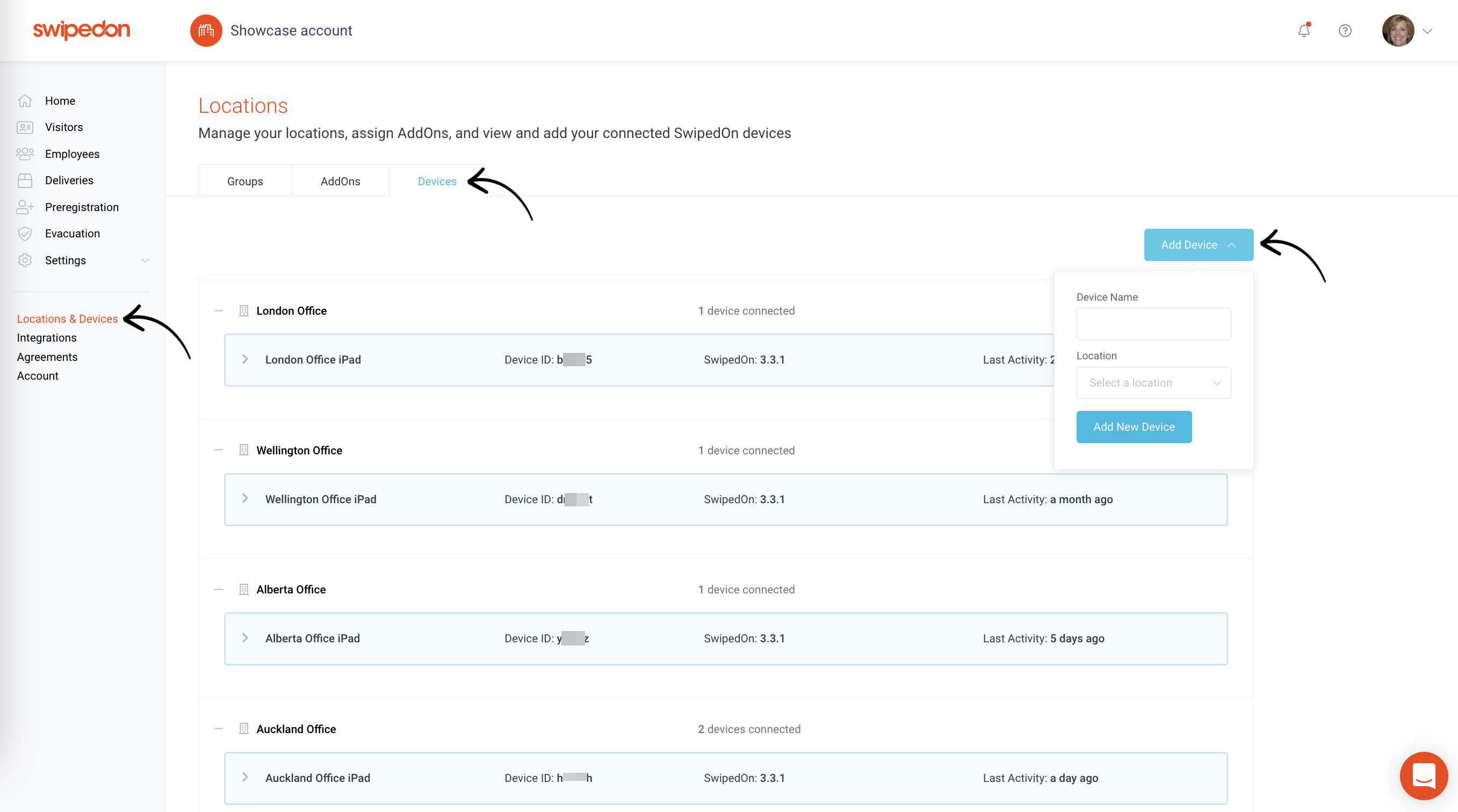Open Preregistration from the sidebar icon
Image resolution: width=1458 pixels, height=812 pixels.
click(25, 207)
